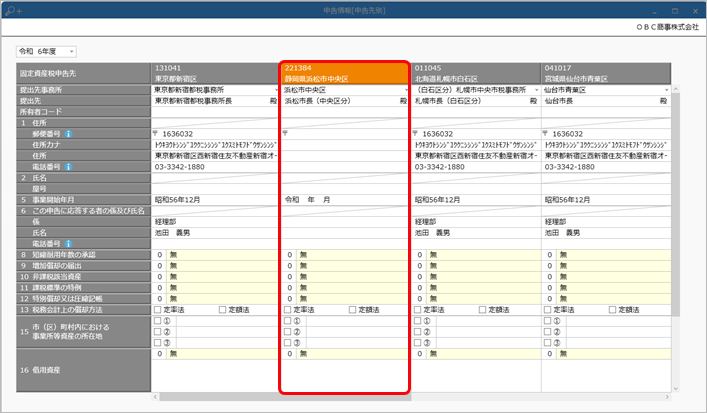Click the magnifier search icon in title bar
The height and width of the screenshot is (413, 707).
pyautogui.click(x=13, y=10)
